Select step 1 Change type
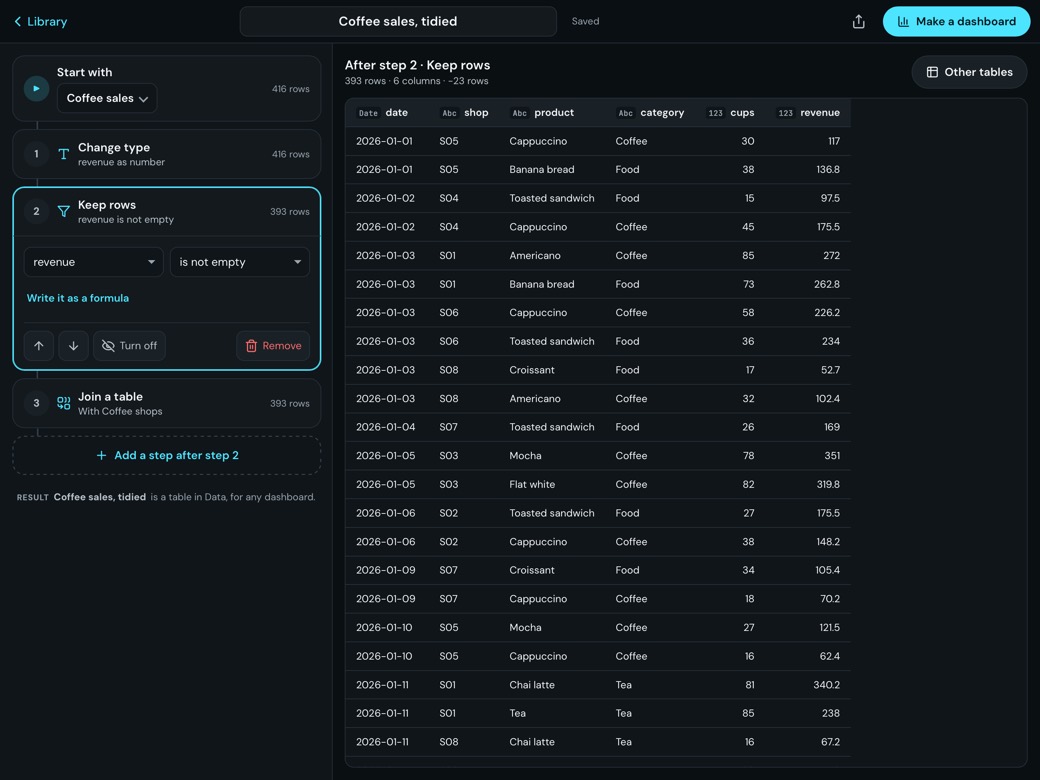The width and height of the screenshot is (1040, 780). (166, 154)
